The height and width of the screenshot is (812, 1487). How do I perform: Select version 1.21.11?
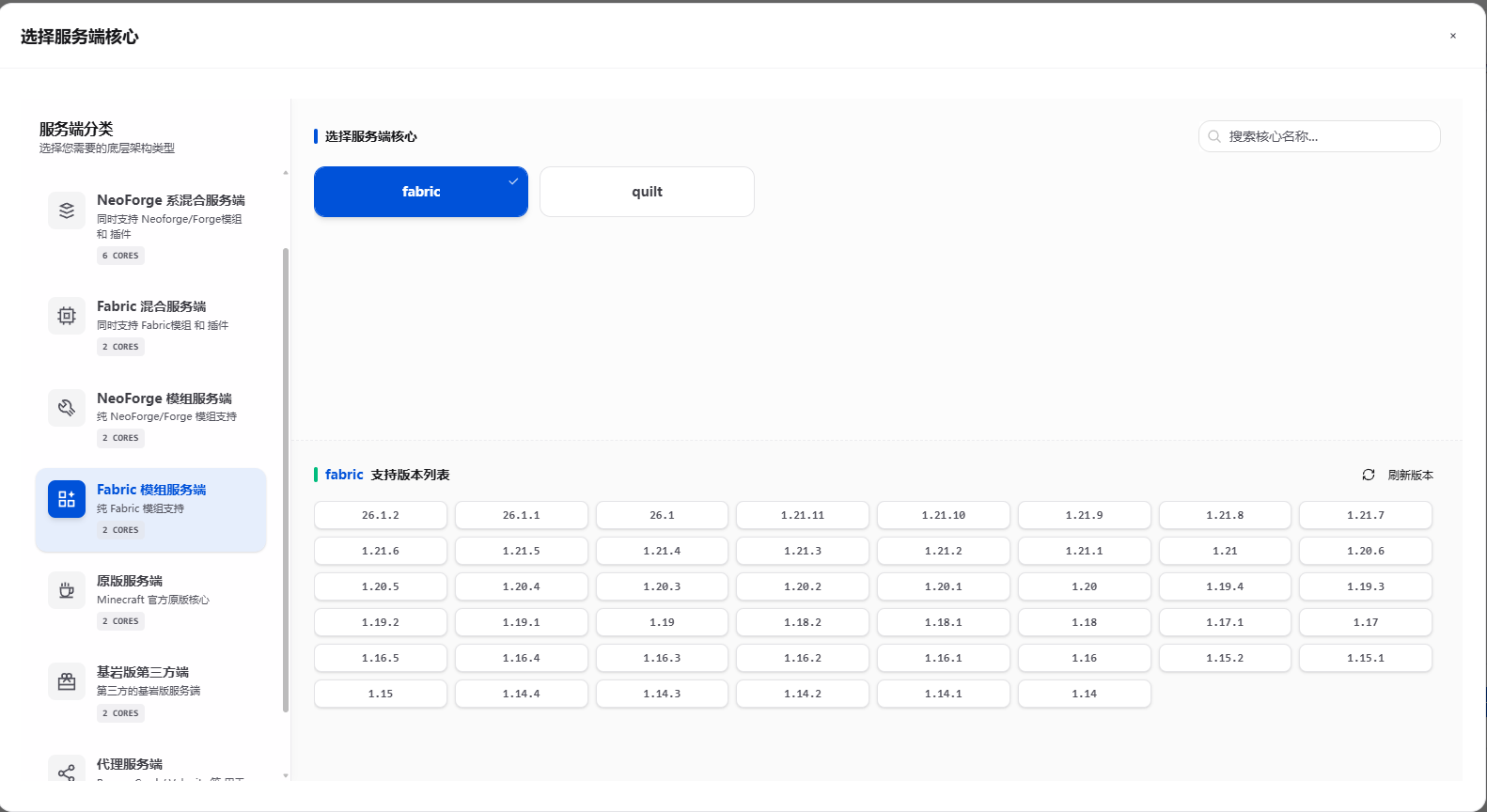[803, 515]
